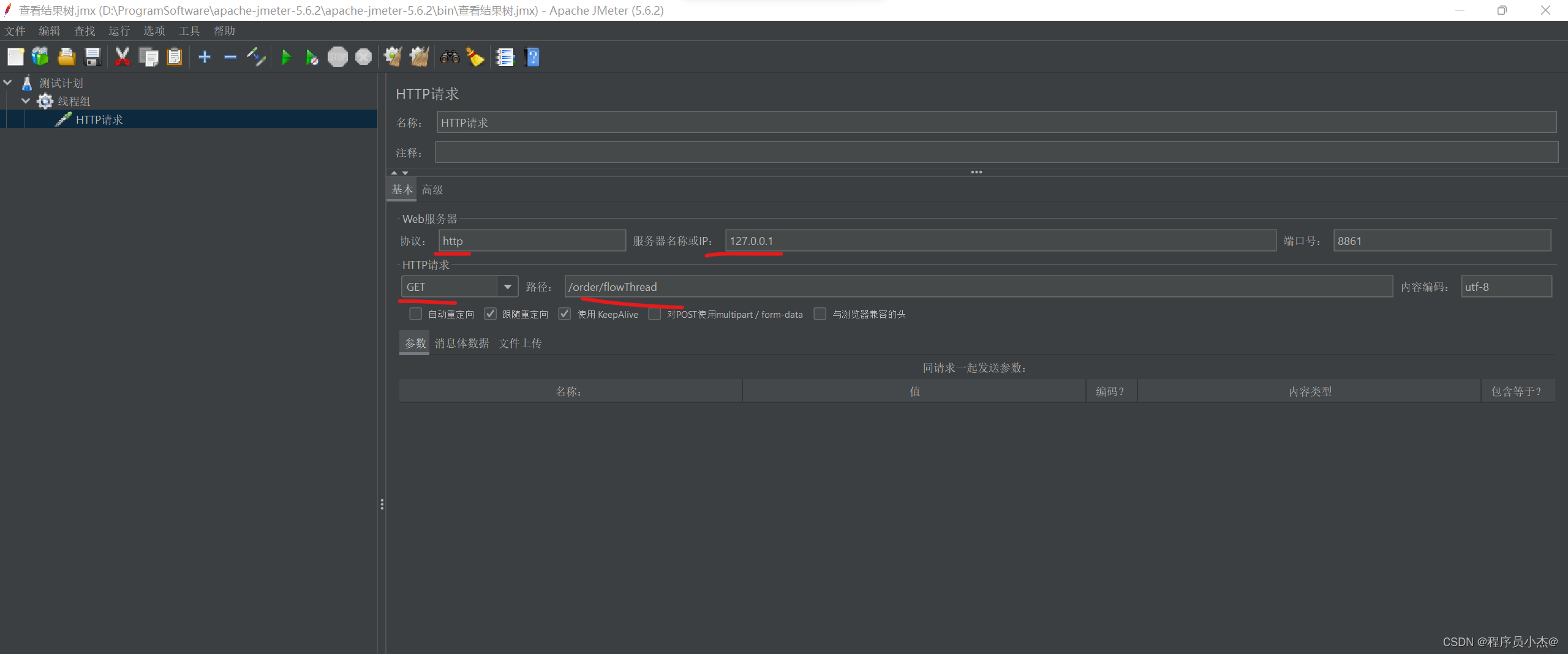
Task: Open the 工具 menu
Action: [189, 31]
